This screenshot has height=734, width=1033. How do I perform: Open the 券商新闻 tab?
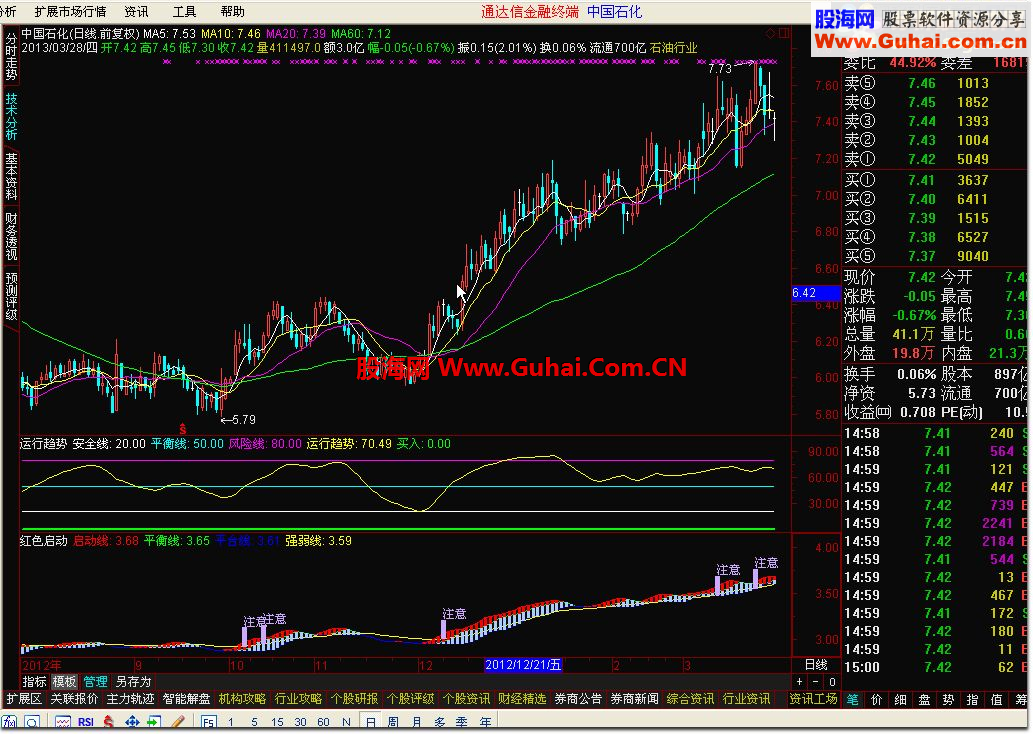pos(634,699)
